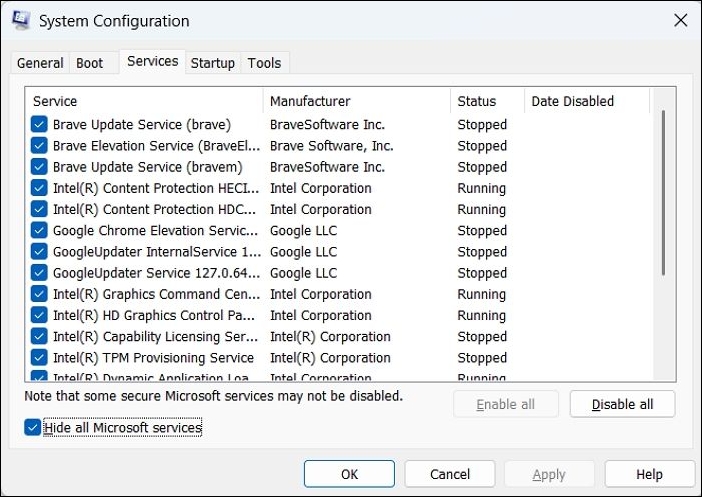Sort list by Service column header
Screen dimensions: 702x497
click(144, 101)
